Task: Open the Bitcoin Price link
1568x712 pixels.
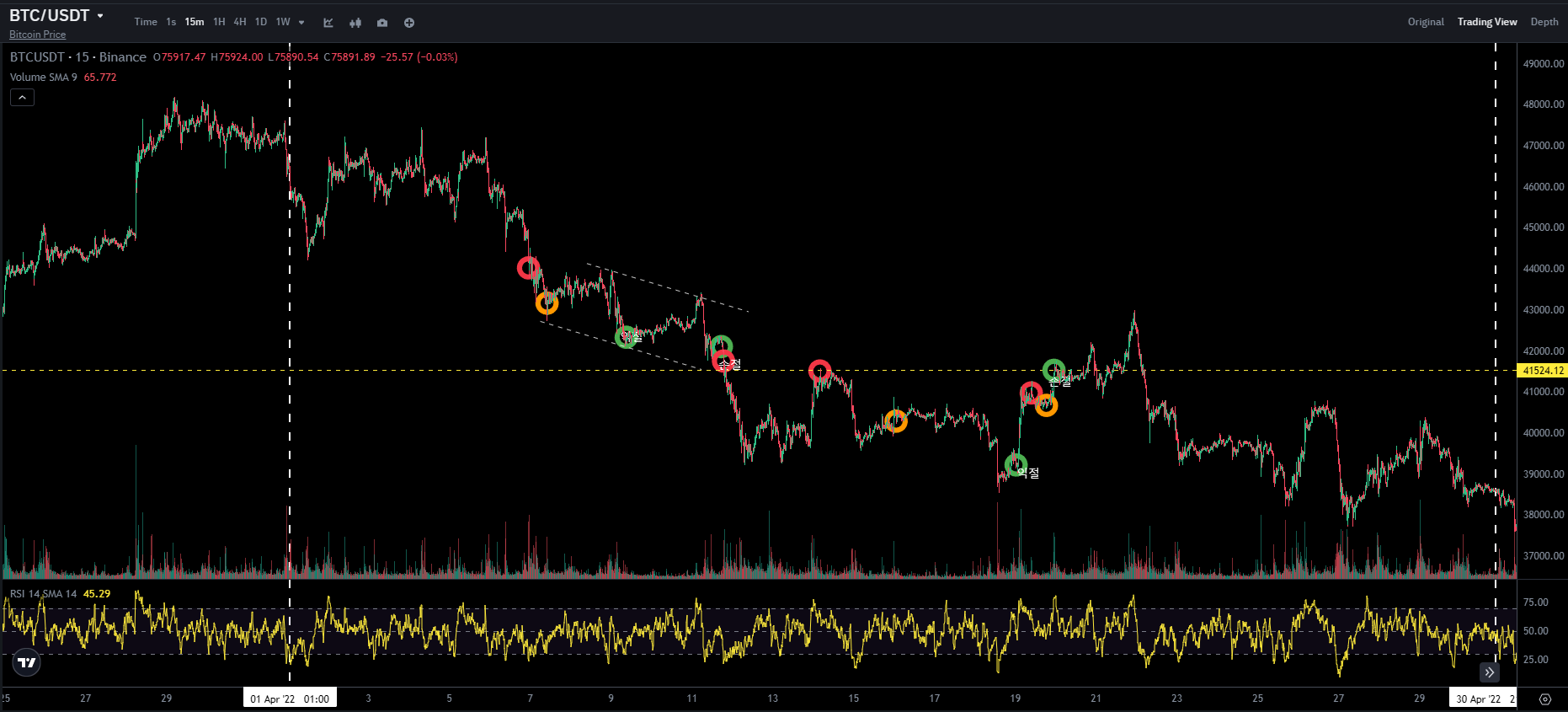Action: pyautogui.click(x=37, y=35)
